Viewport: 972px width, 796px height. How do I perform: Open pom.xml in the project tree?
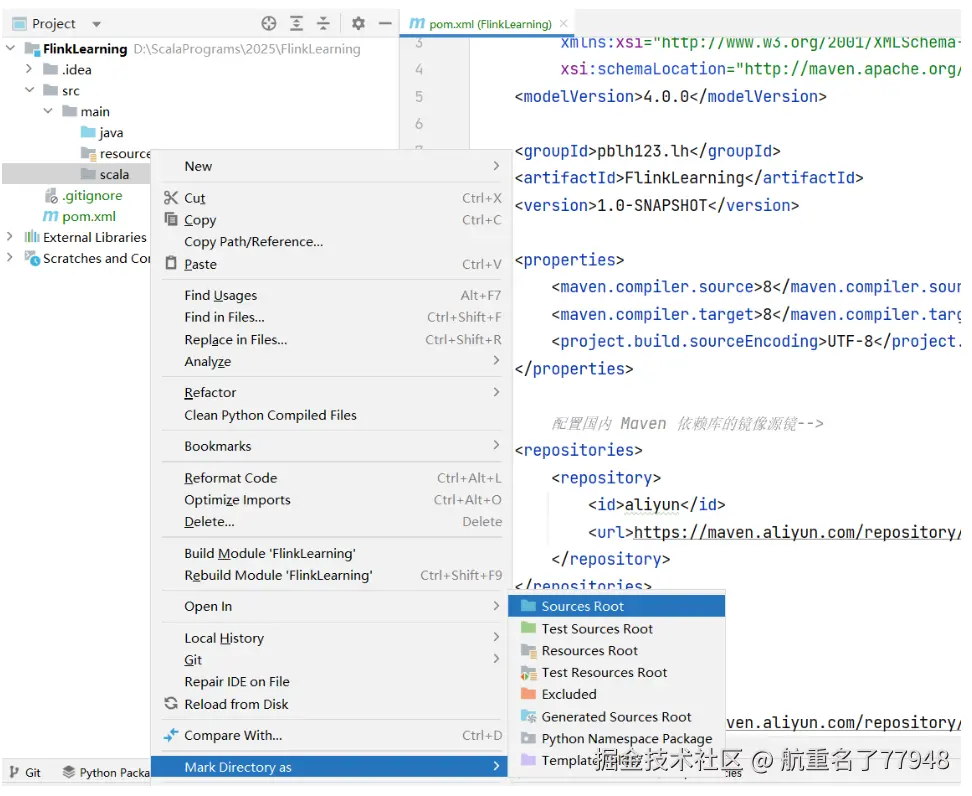pos(79,216)
